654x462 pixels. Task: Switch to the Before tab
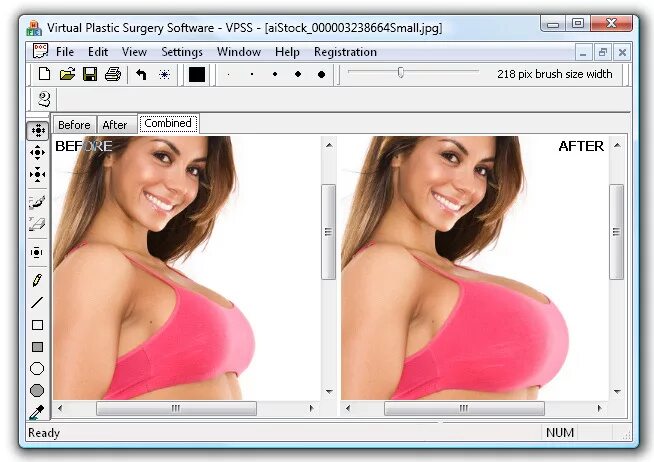coord(74,125)
